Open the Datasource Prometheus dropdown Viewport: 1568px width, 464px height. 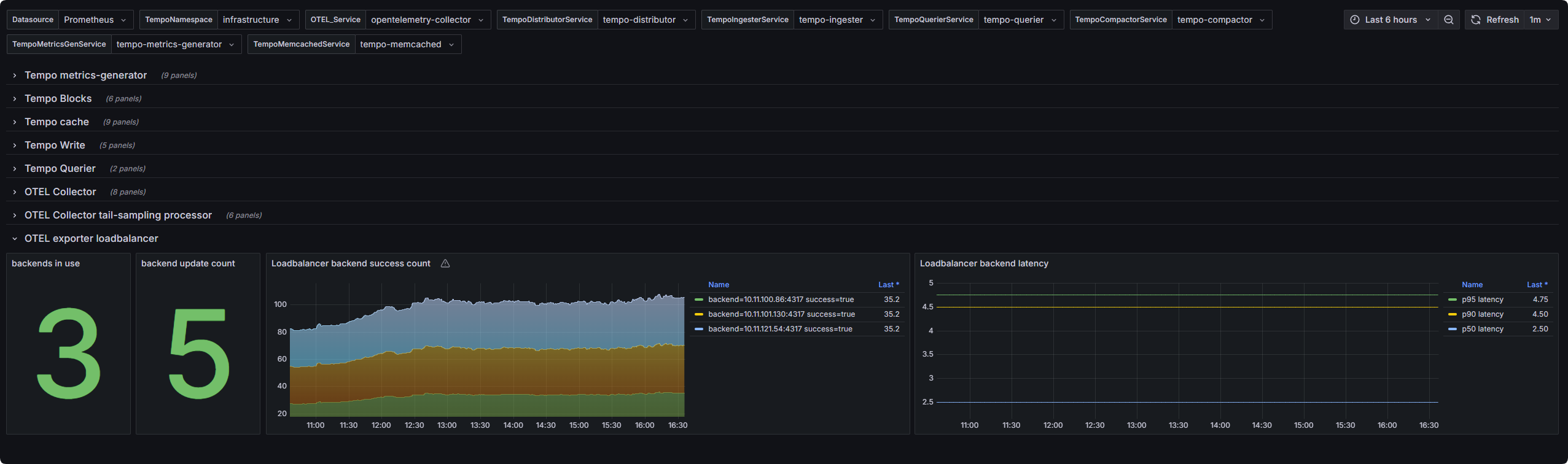tap(95, 20)
